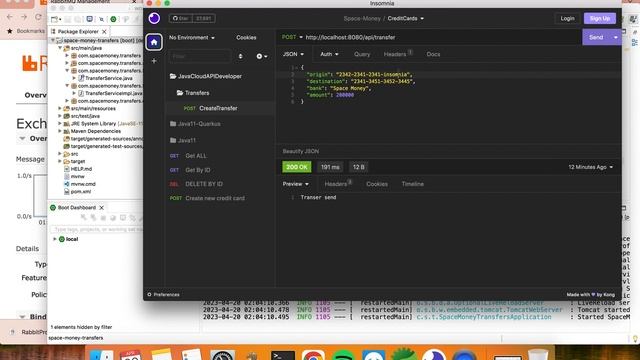Open the create request plus dropdown
Image resolution: width=640 pixels, height=360 pixels.
262,56
